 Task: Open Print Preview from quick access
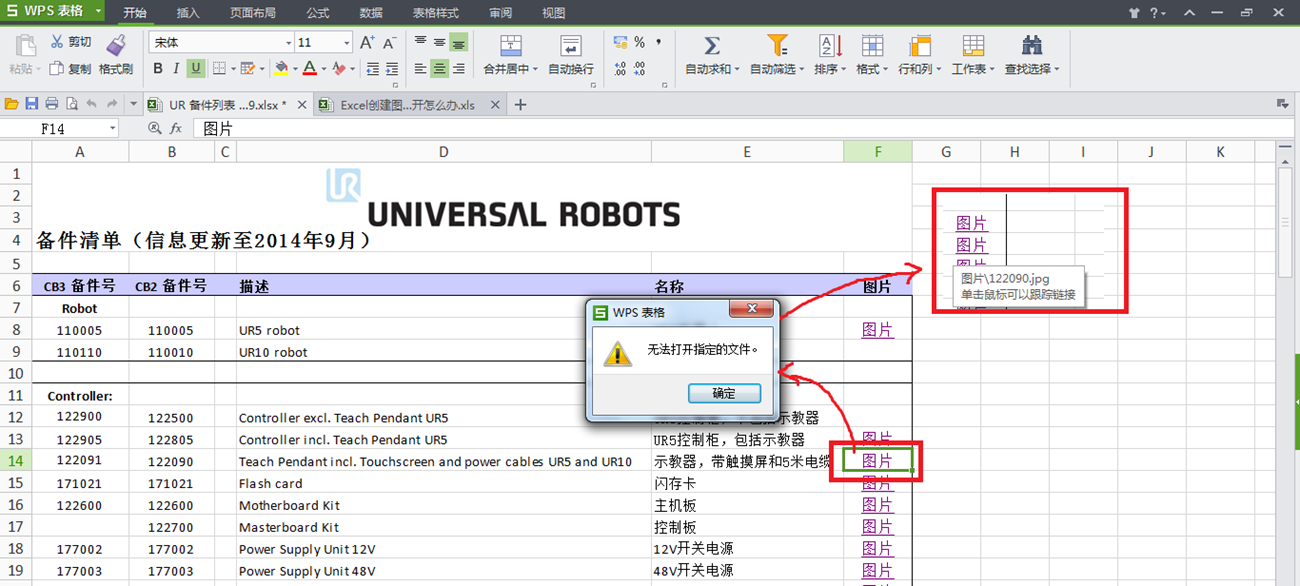click(x=72, y=104)
